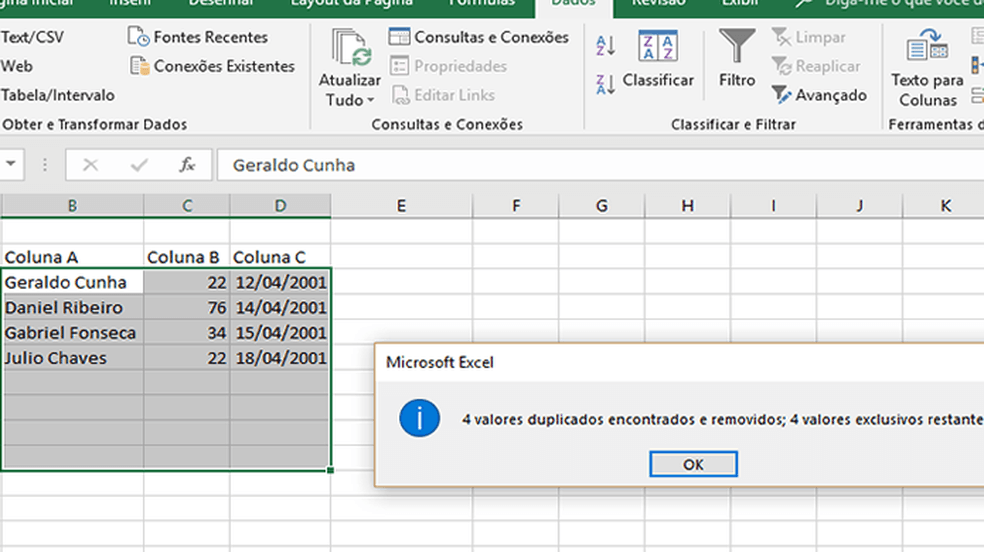This screenshot has height=552, width=984.
Task: Expand the Atualizar Tudo dropdown arrow
Action: pos(370,100)
